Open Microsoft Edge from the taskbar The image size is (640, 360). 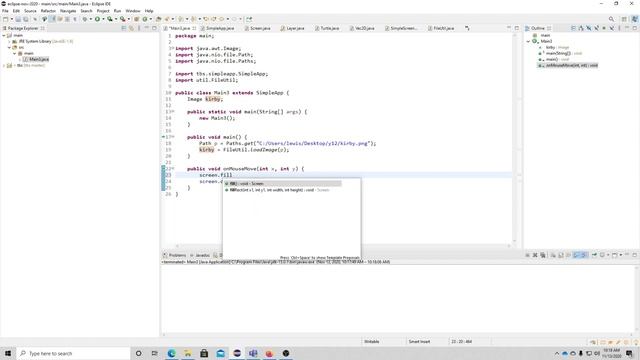tap(171, 353)
